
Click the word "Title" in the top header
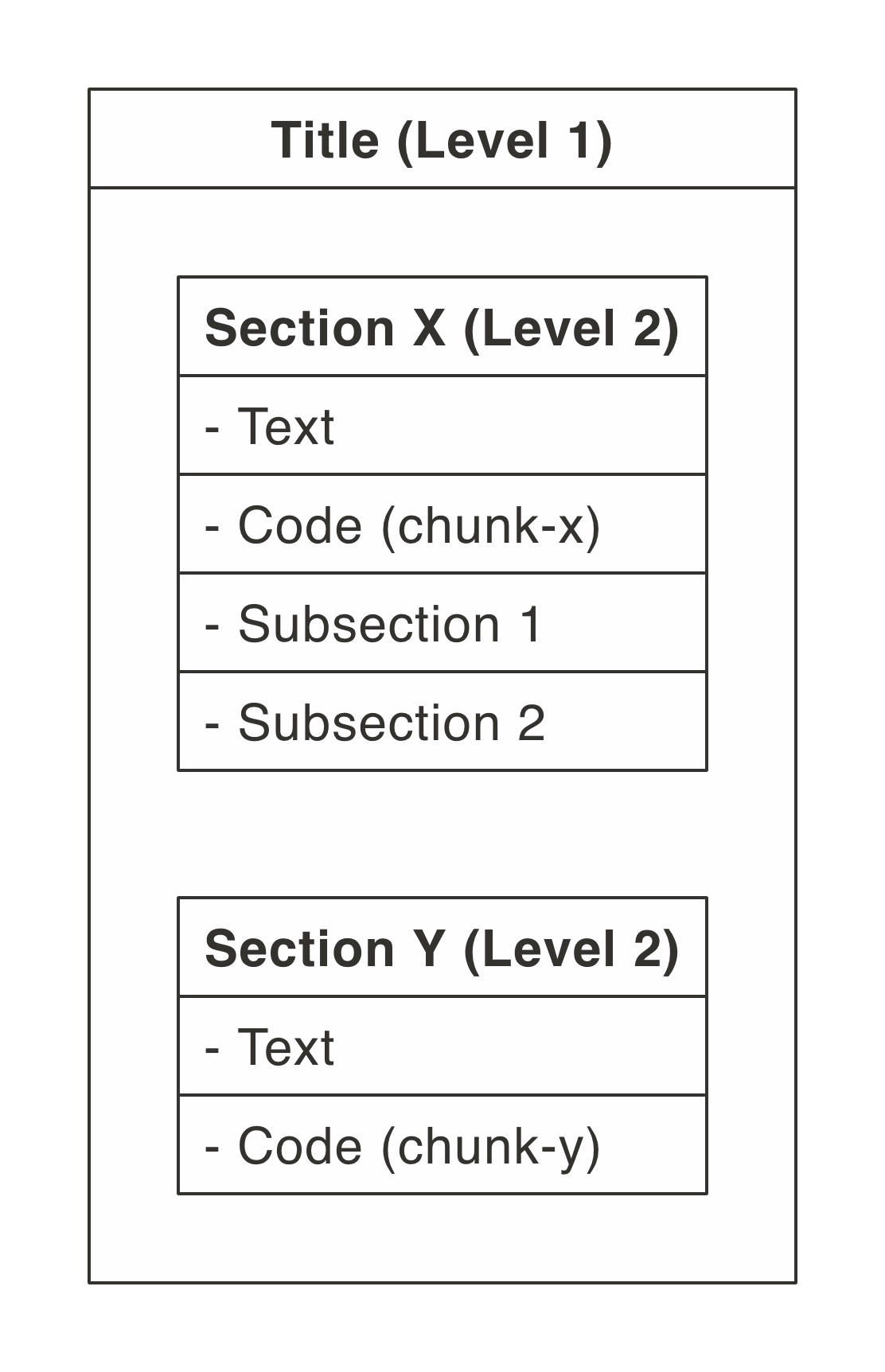tap(325, 140)
